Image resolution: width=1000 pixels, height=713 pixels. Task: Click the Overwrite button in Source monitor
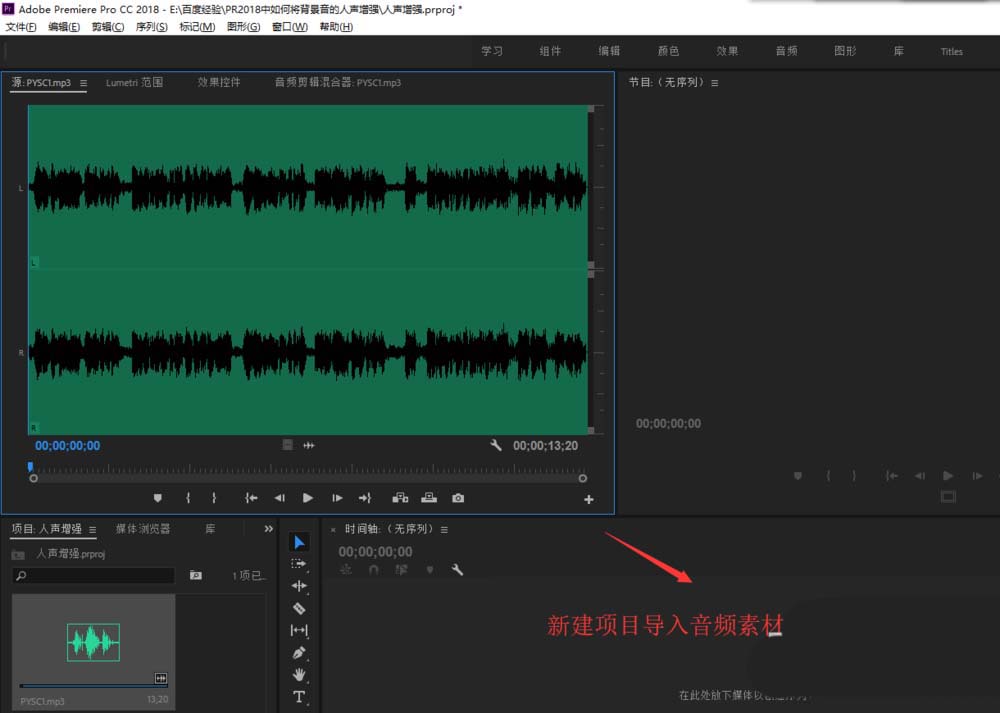(429, 498)
